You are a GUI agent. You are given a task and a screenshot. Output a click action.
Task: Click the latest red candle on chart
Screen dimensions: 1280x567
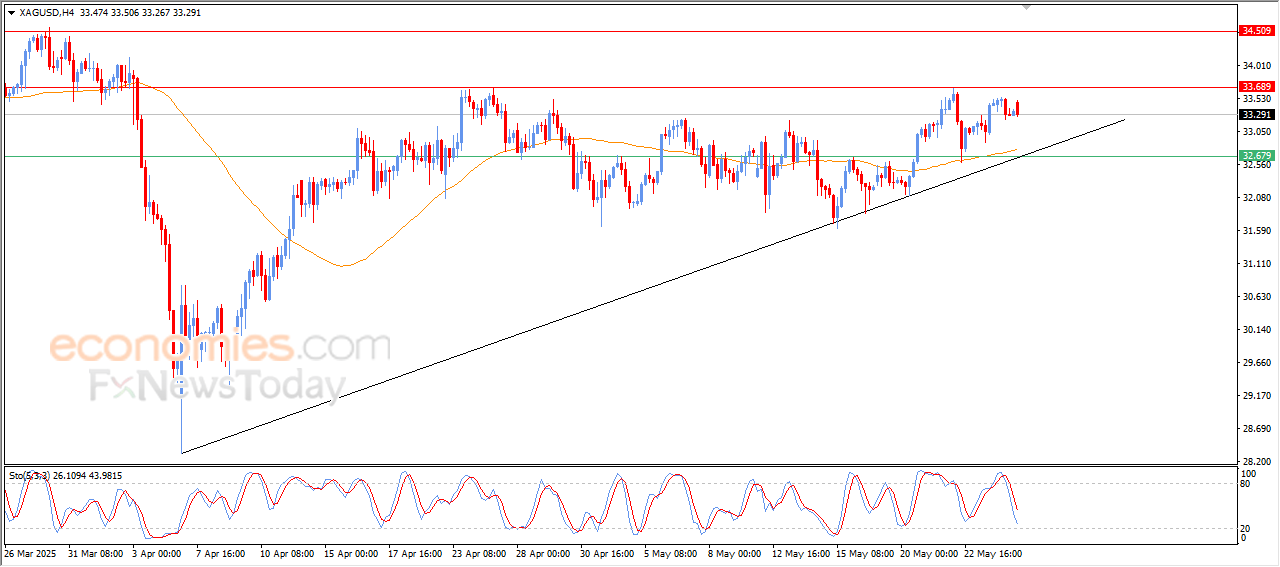pyautogui.click(x=1017, y=108)
